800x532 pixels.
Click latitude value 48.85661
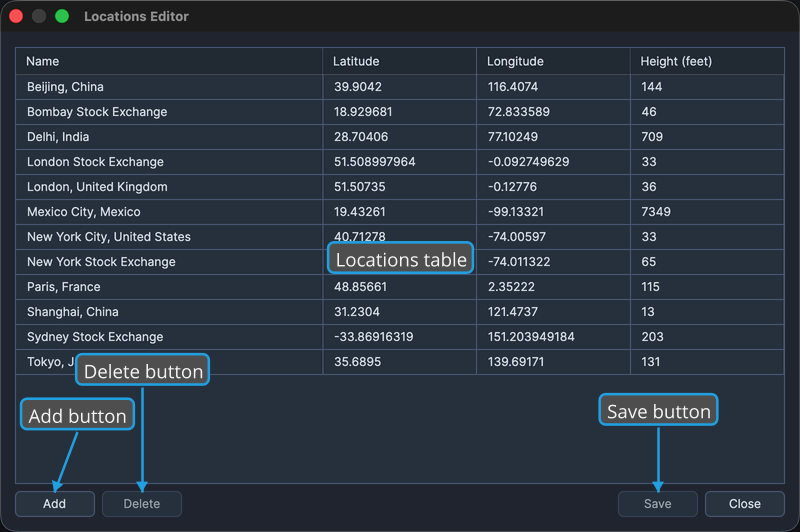tap(360, 287)
